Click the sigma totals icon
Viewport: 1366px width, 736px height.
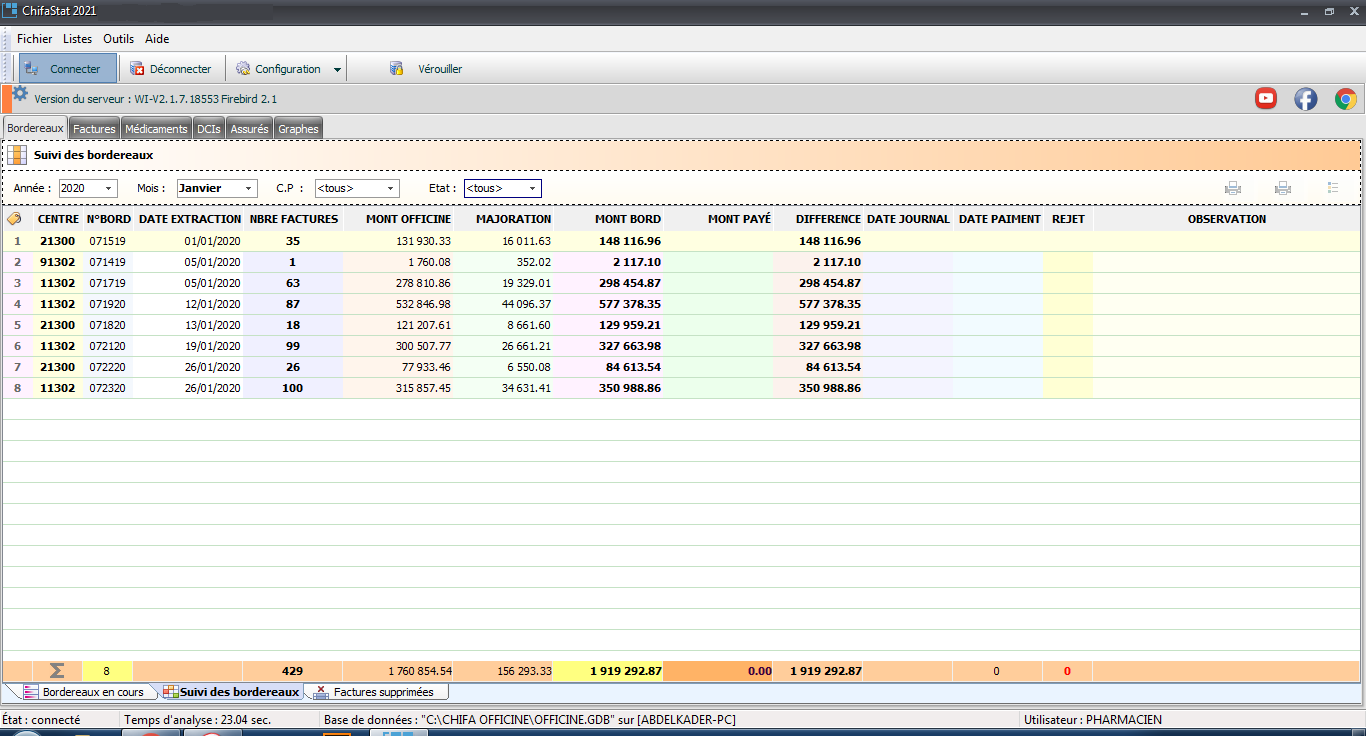point(57,672)
